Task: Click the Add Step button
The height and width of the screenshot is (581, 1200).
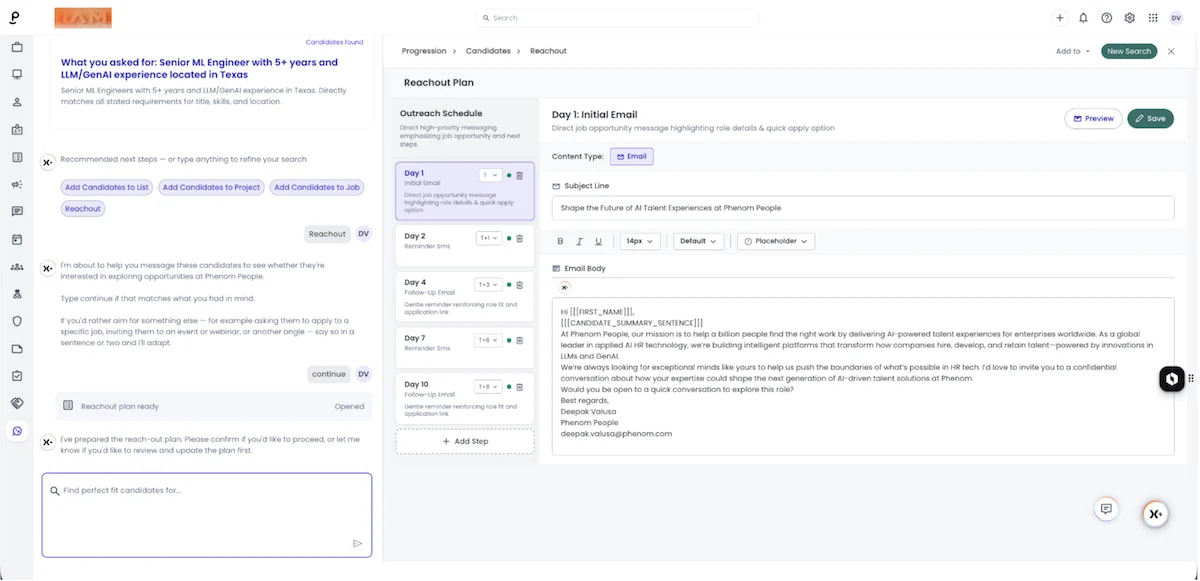Action: pos(465,441)
